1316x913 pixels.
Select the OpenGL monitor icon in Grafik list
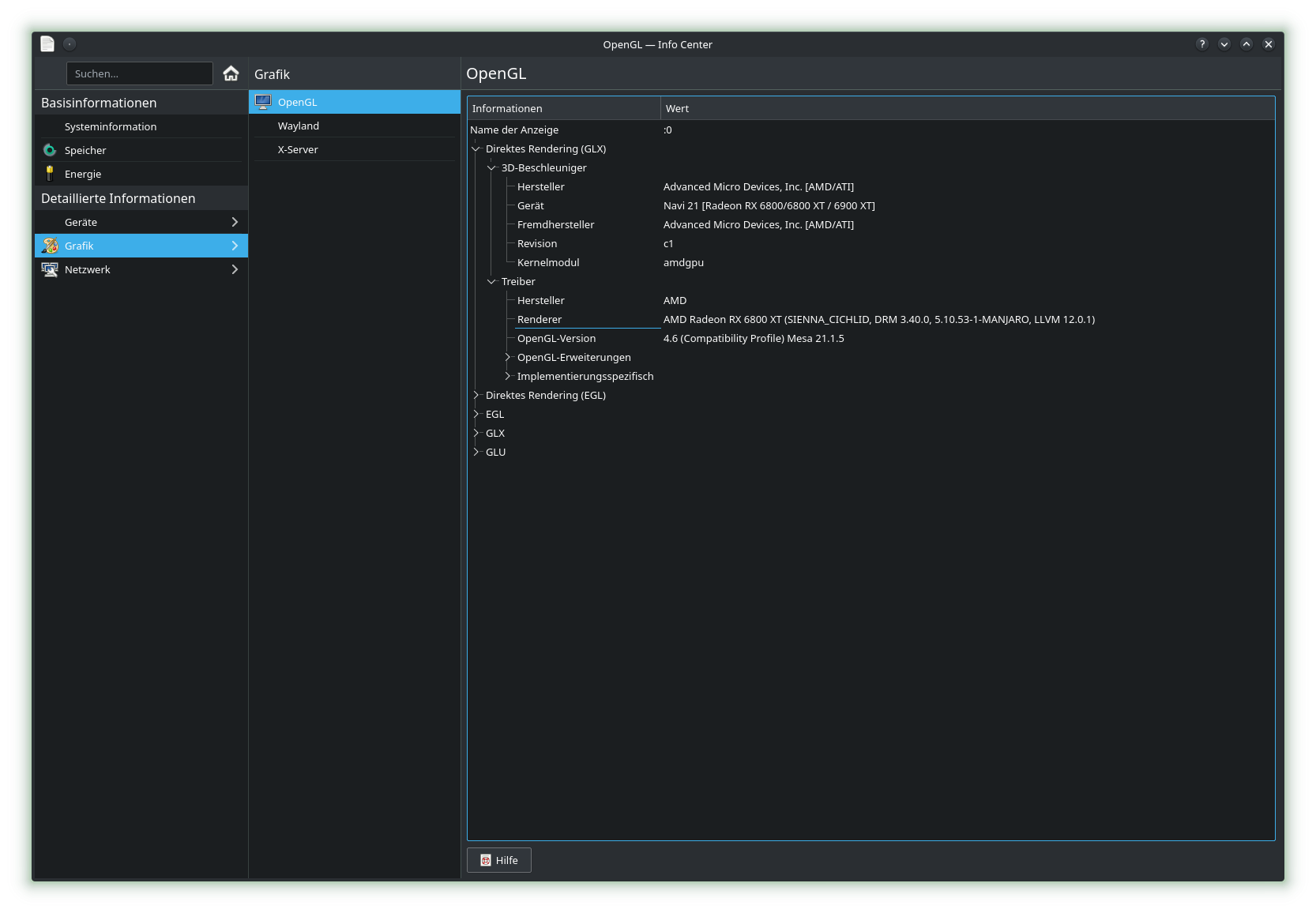click(x=263, y=101)
